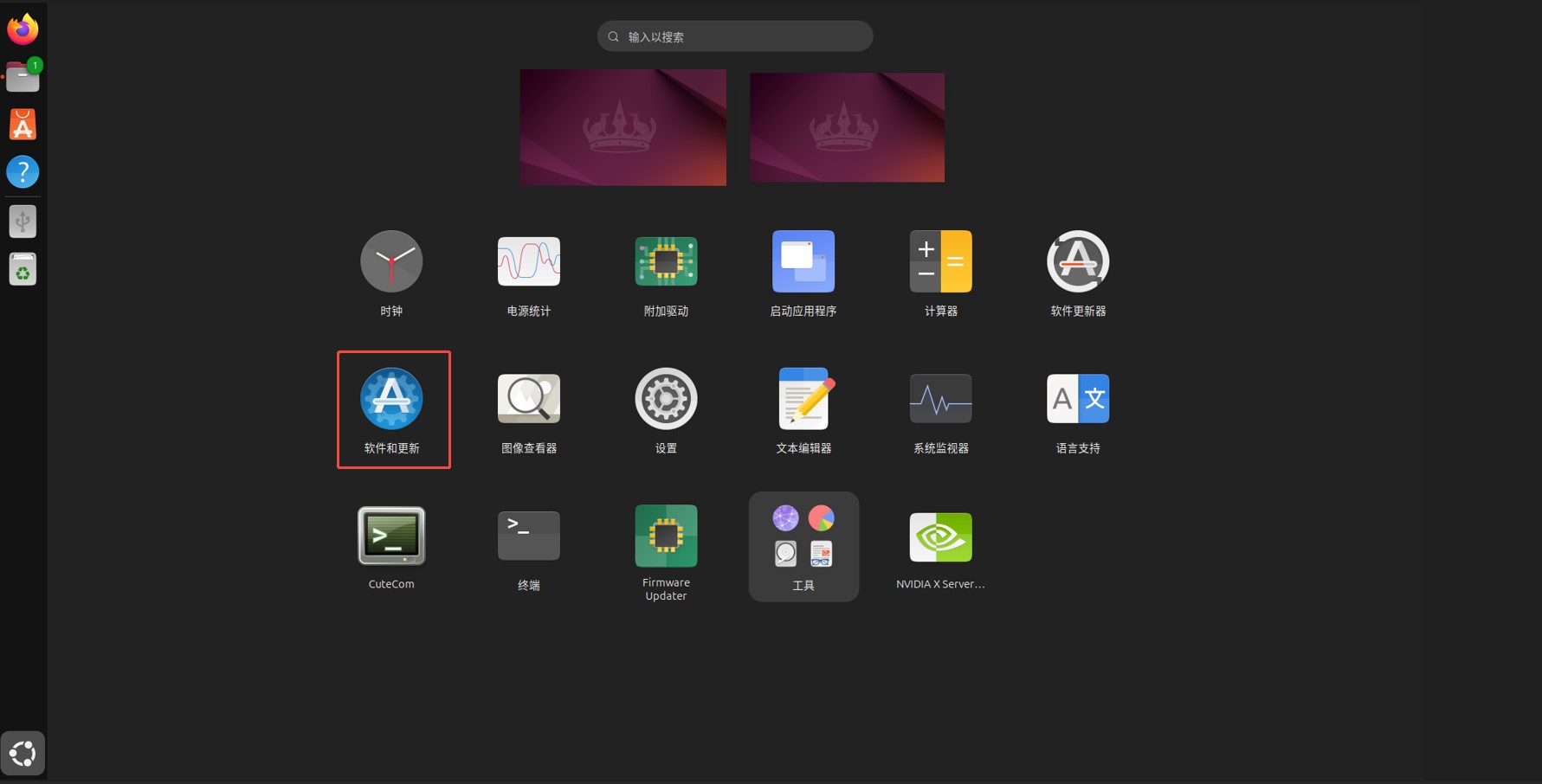Launch Firmware Updater
1542x784 pixels.
pos(666,535)
